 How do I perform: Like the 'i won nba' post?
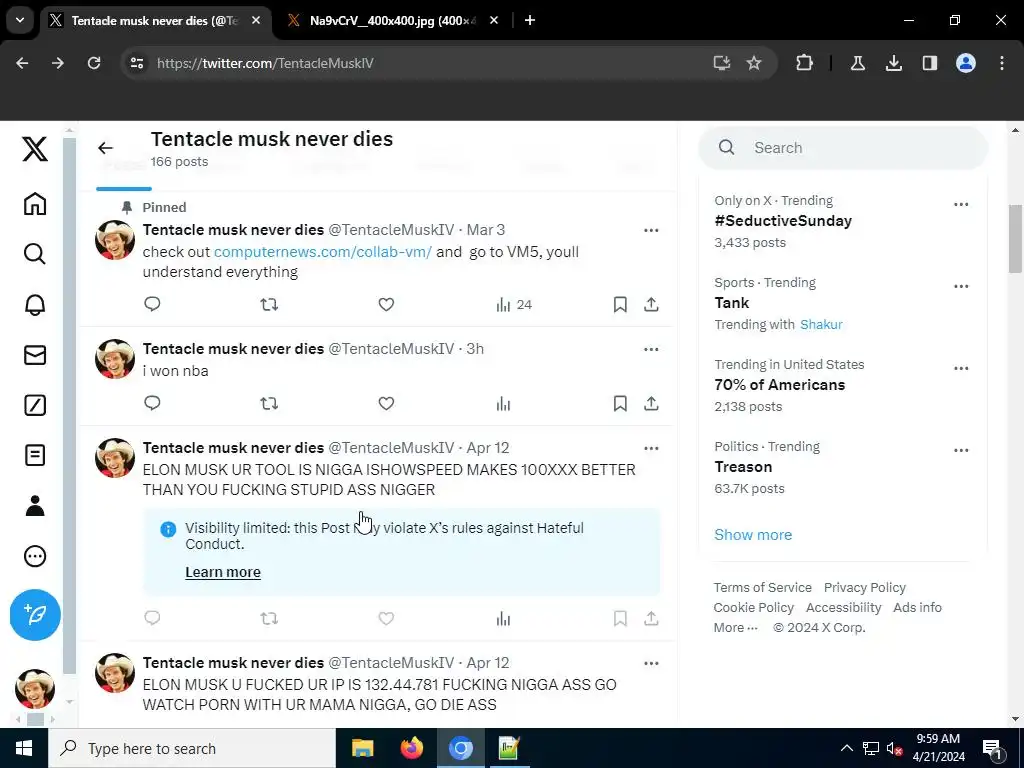tap(386, 403)
